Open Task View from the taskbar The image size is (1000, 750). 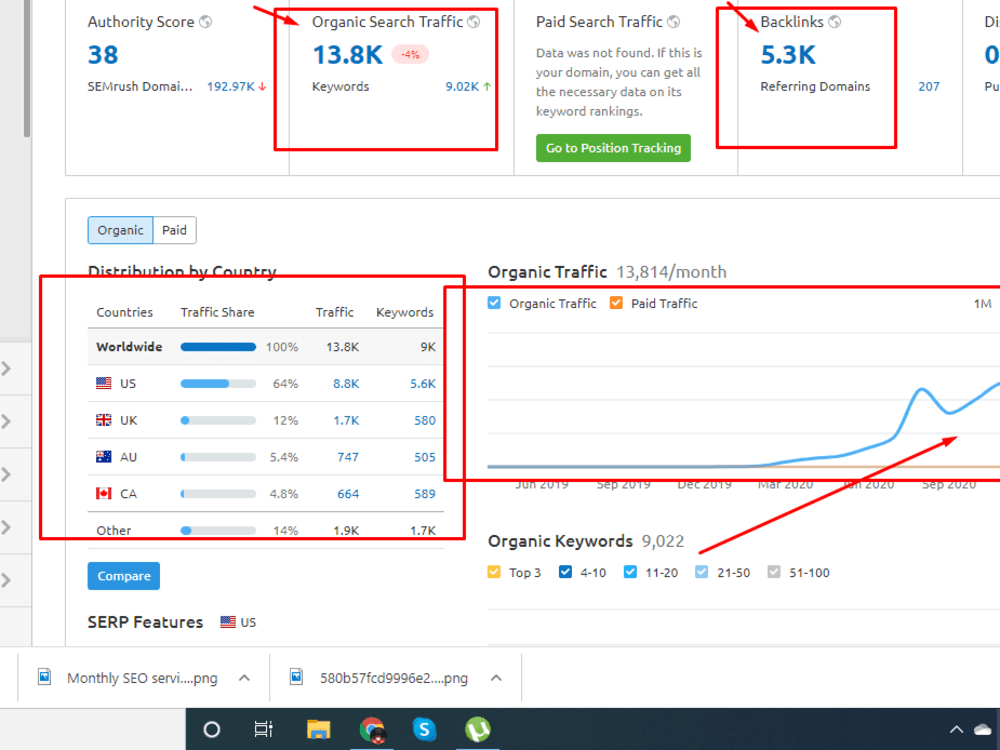tap(263, 729)
